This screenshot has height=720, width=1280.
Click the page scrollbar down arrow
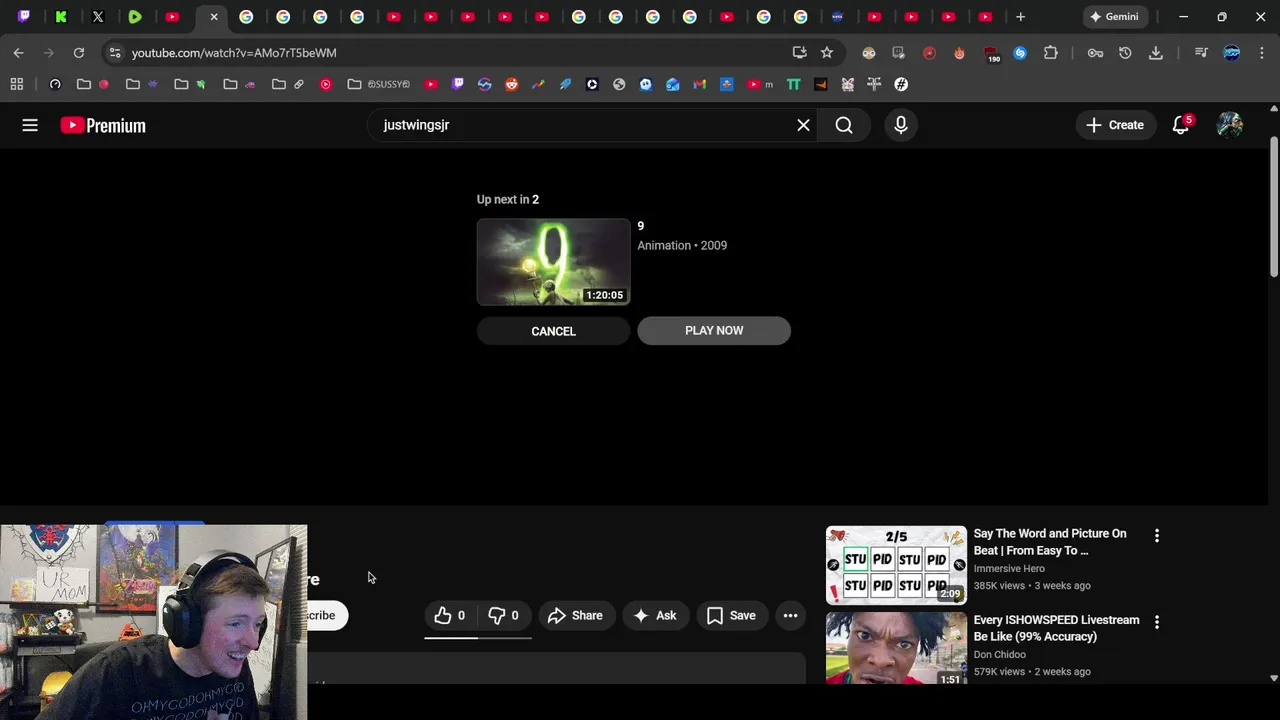pyautogui.click(x=1273, y=678)
